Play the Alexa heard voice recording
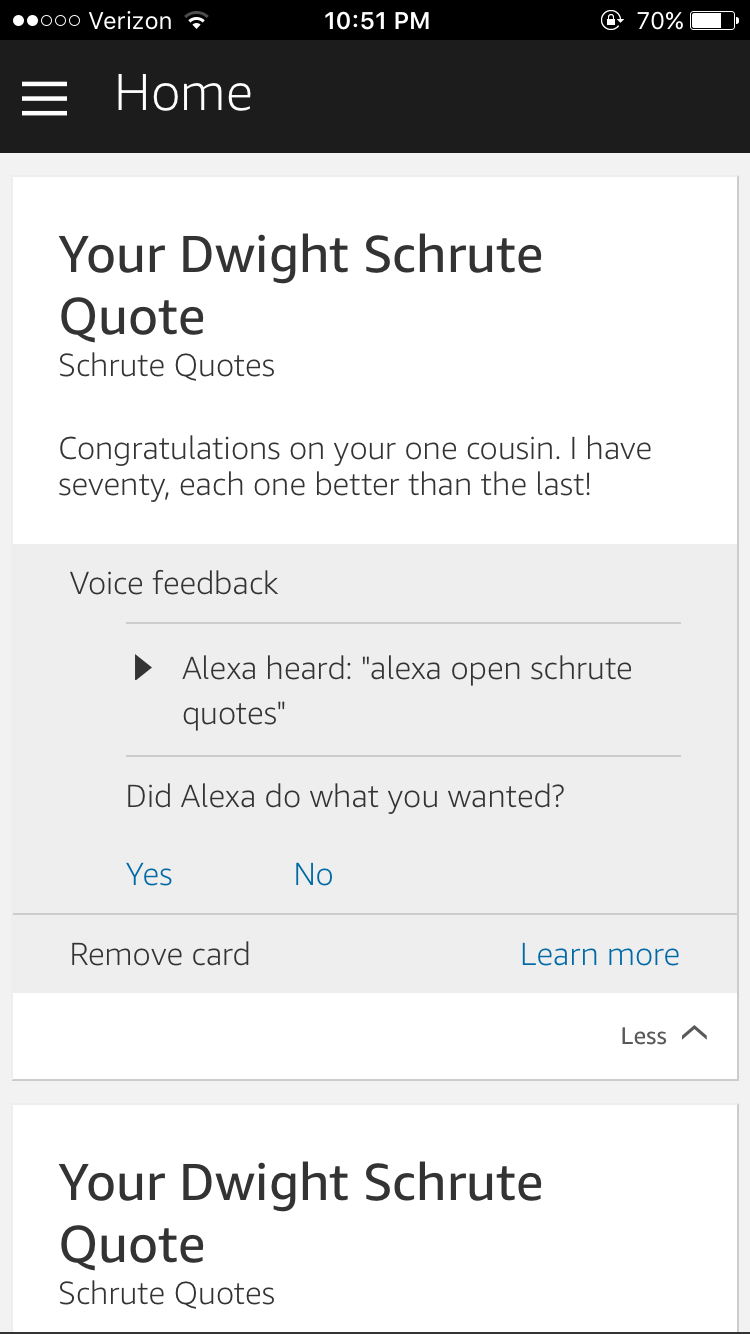Viewport: 750px width, 1334px height. pos(143,668)
